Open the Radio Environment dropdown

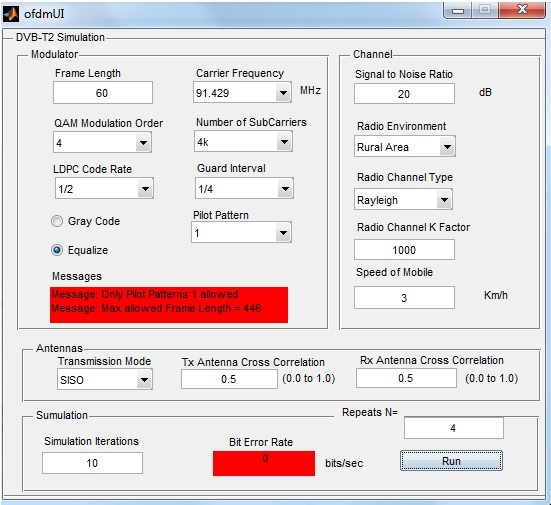click(x=405, y=146)
